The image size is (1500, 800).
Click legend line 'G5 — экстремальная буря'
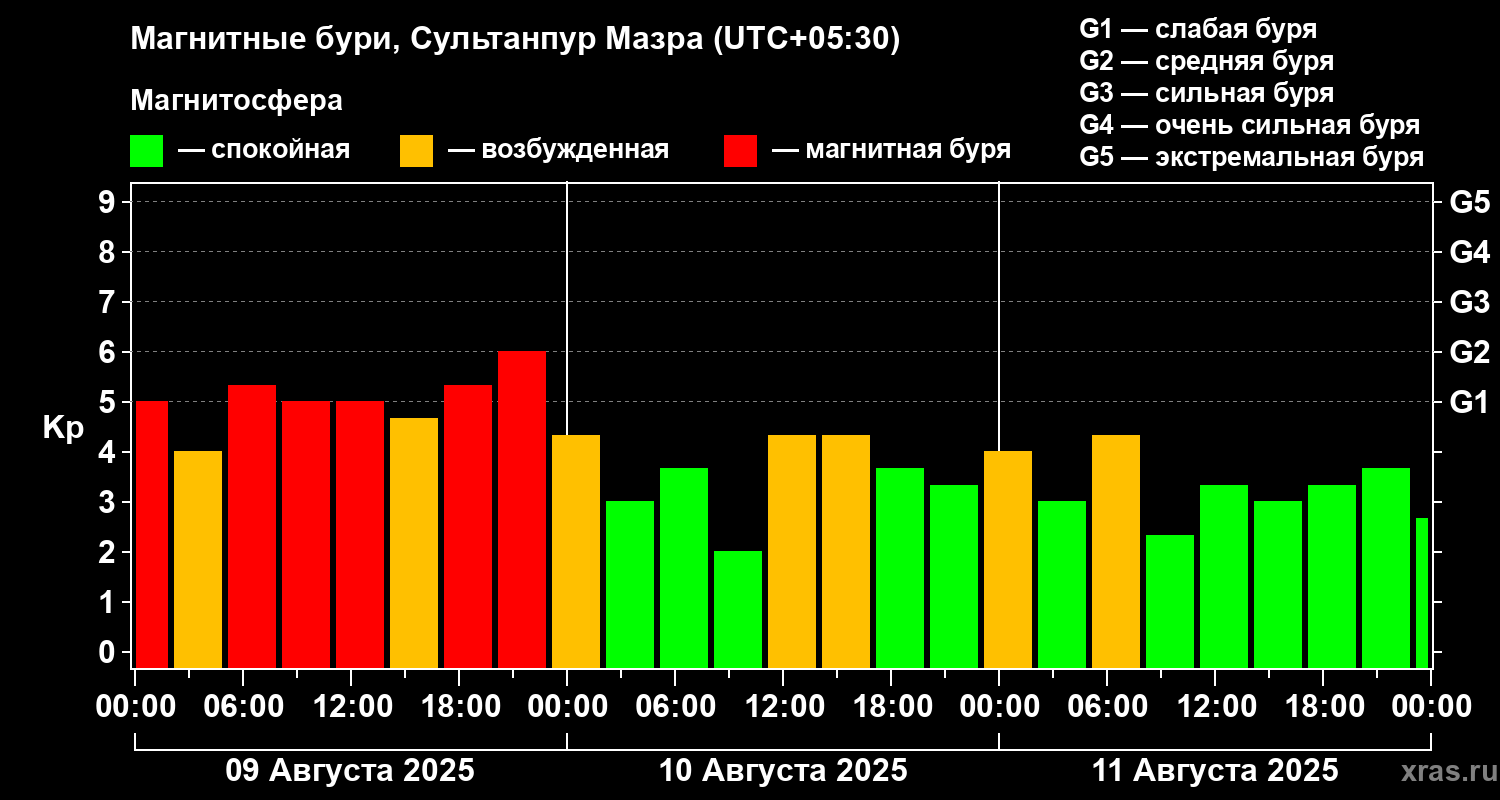[1252, 157]
